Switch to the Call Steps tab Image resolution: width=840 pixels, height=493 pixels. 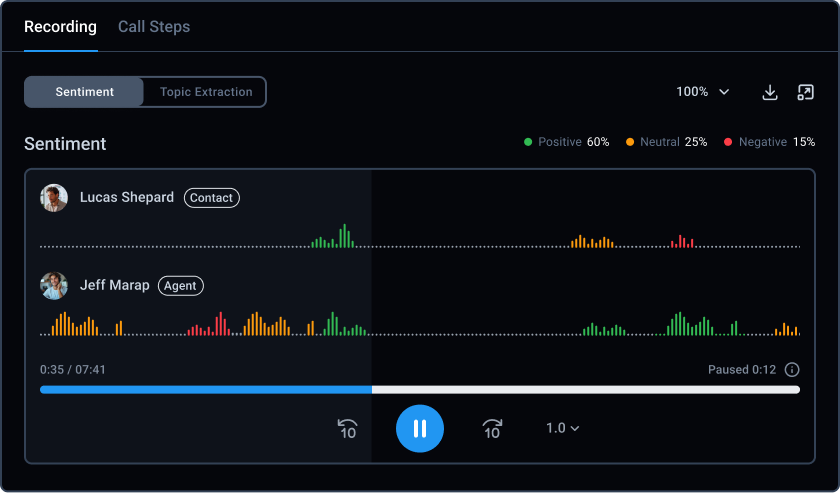[154, 27]
